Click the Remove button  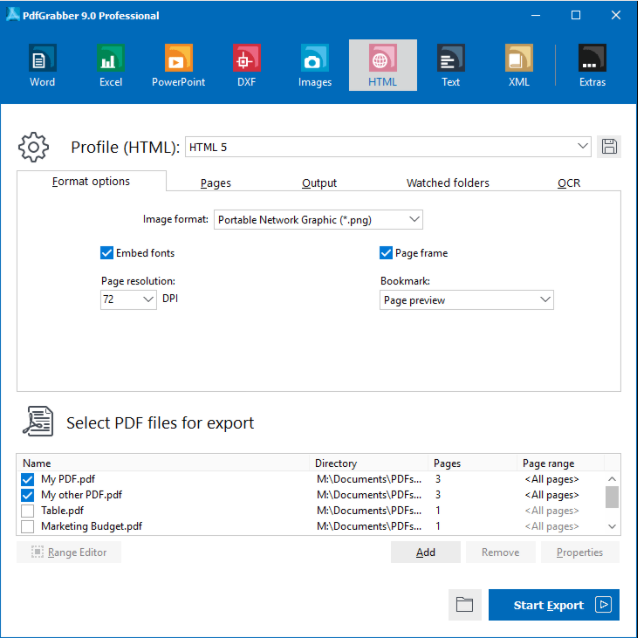[500, 552]
